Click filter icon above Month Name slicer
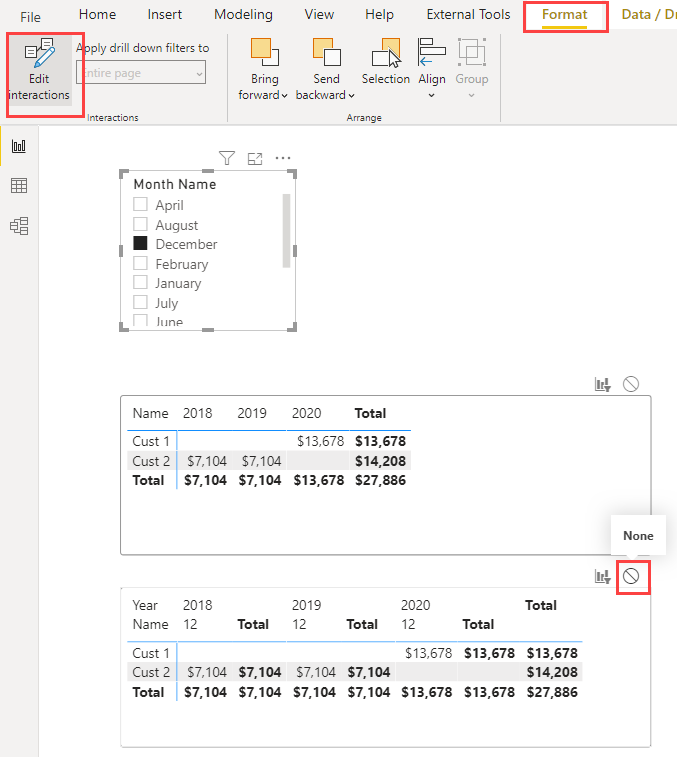677x757 pixels. pyautogui.click(x=227, y=158)
